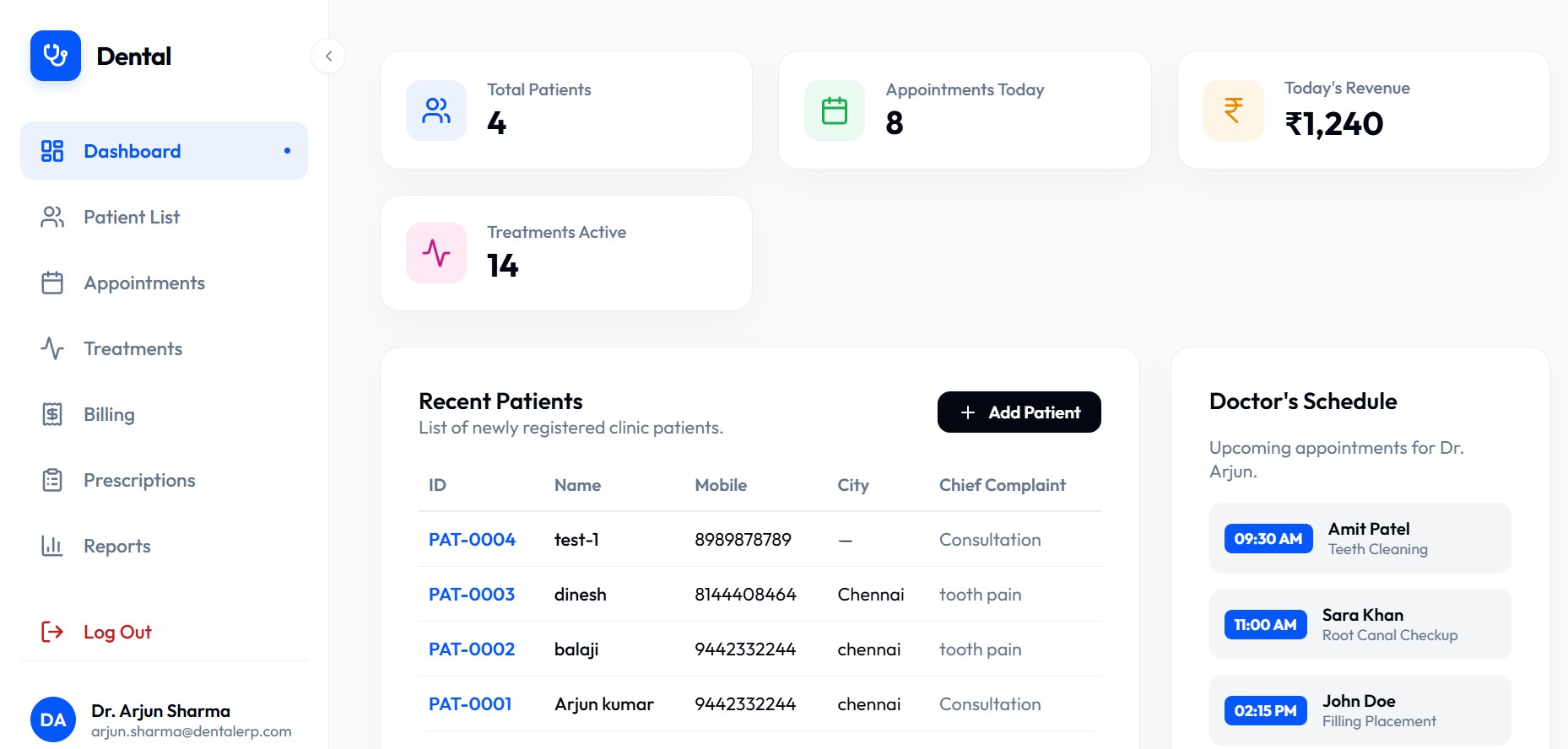Open the Dashboard menu item
The height and width of the screenshot is (749, 1568).
coord(164,151)
